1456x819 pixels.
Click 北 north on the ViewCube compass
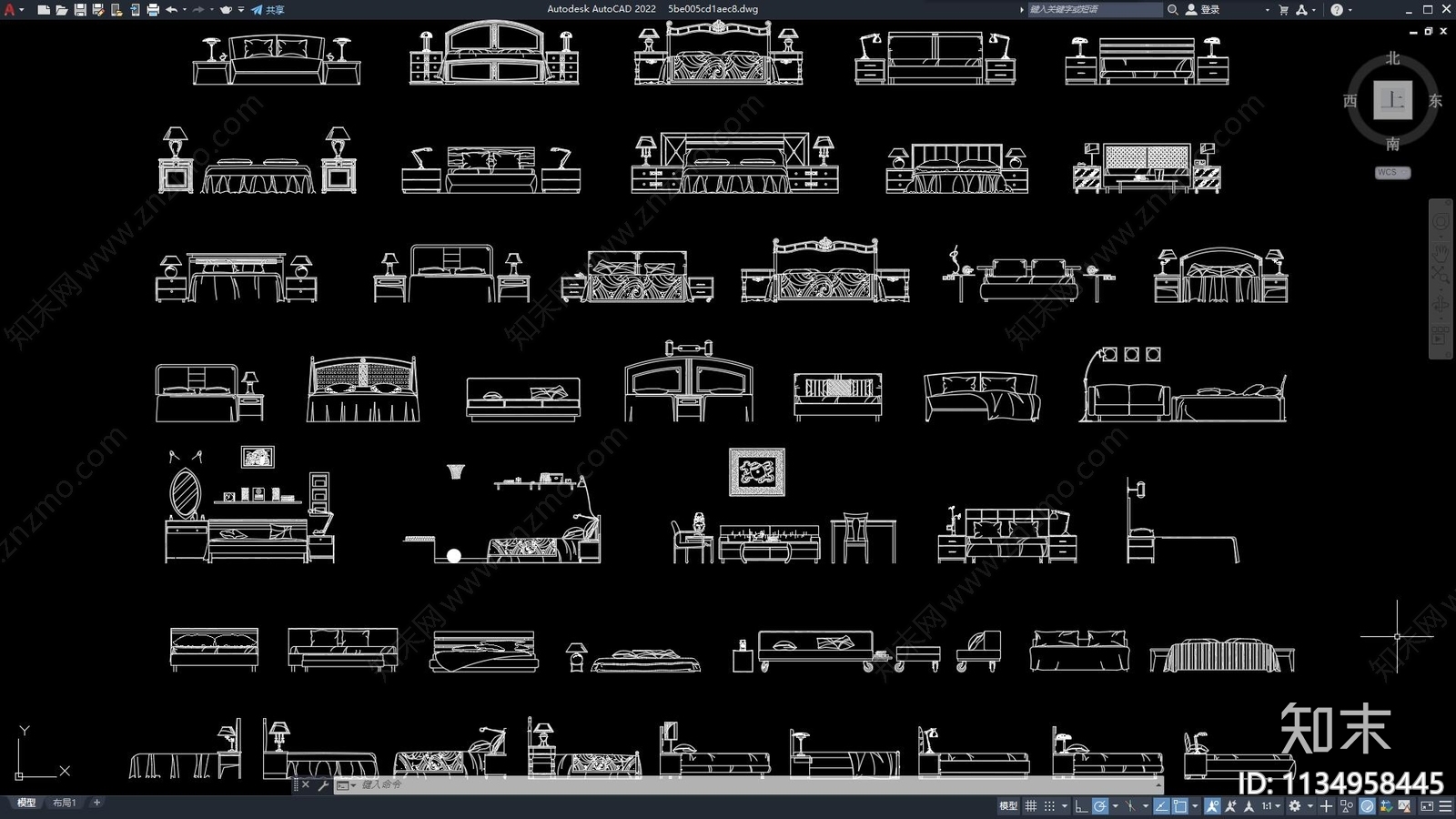click(1392, 58)
